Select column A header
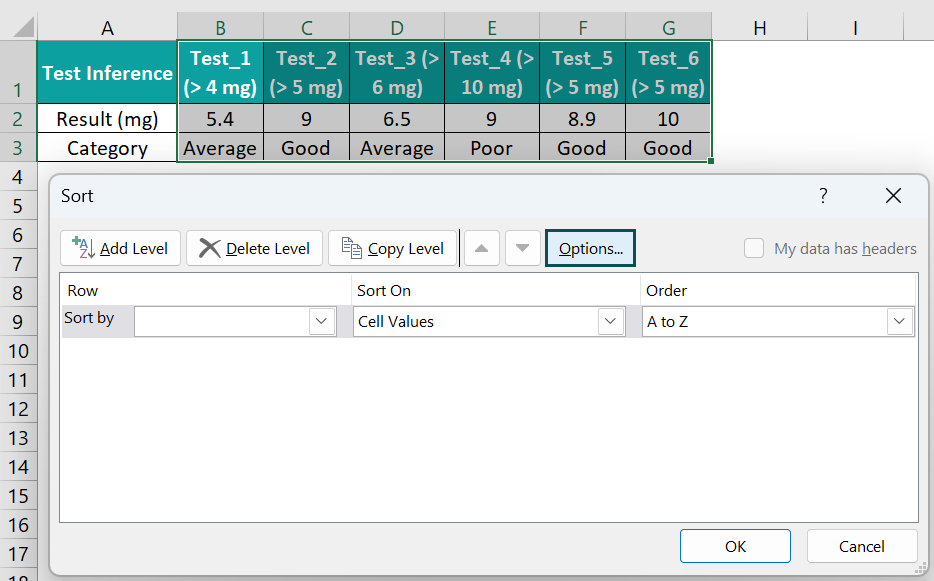 click(107, 27)
